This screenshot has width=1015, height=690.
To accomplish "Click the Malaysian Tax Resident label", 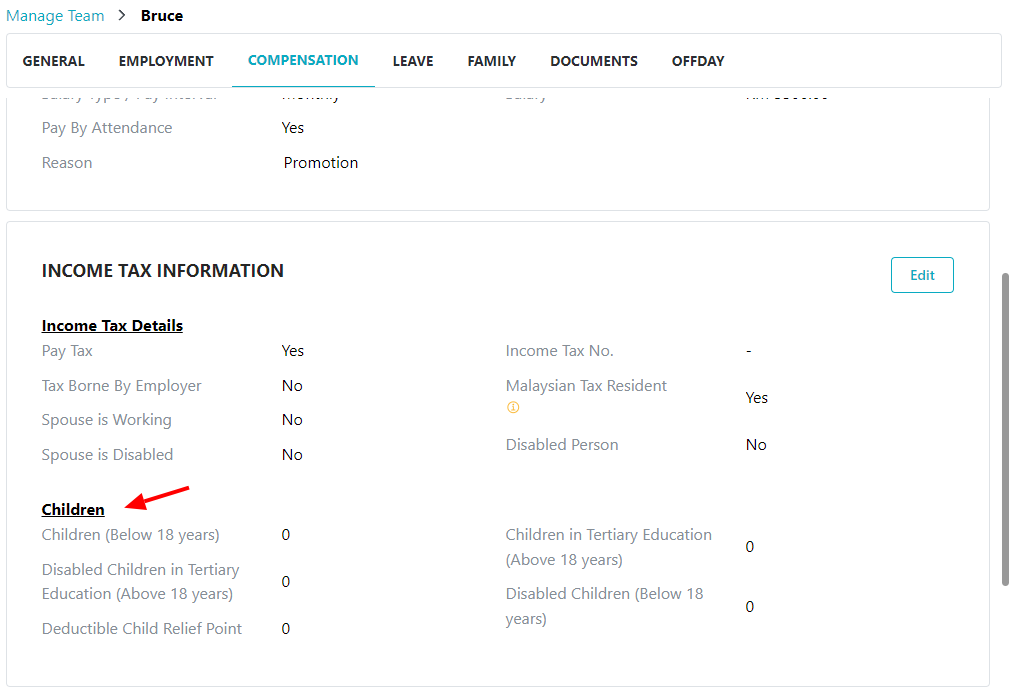I will pos(586,386).
